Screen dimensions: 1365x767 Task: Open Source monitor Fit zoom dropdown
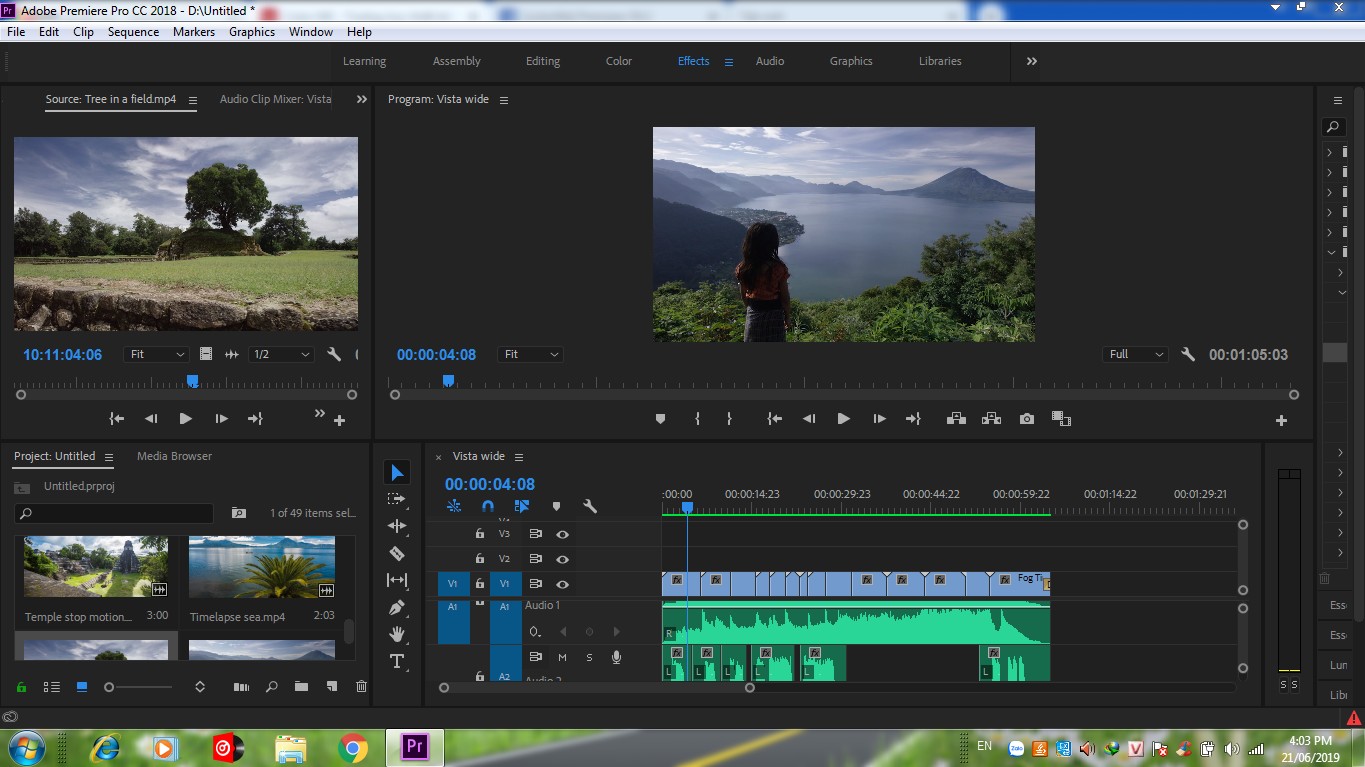(157, 354)
